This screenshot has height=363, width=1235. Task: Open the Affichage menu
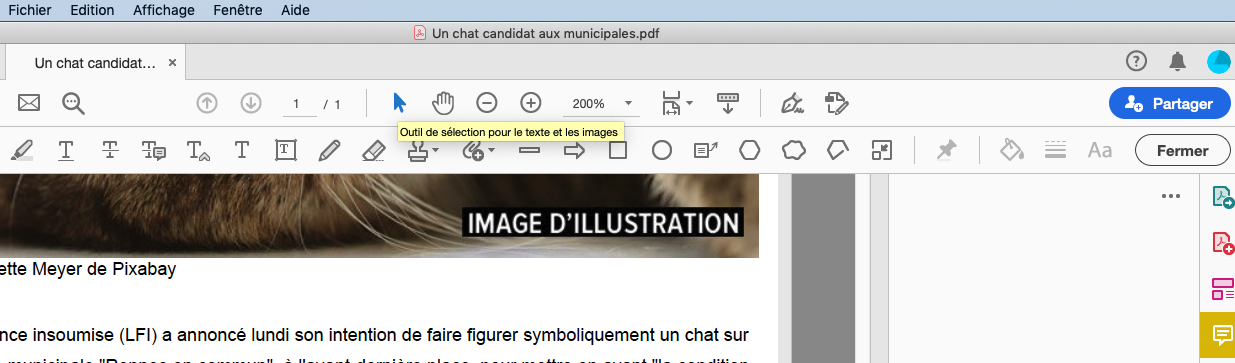pos(164,10)
